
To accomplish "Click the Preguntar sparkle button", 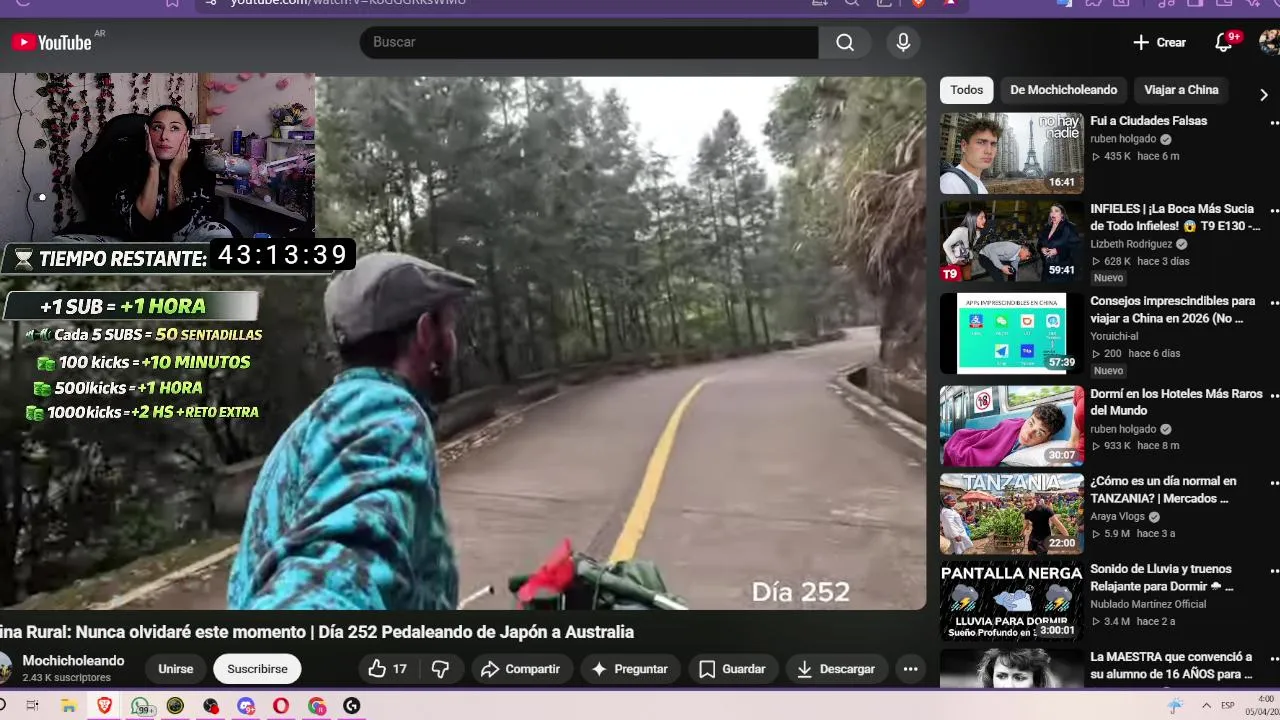I will (x=630, y=669).
